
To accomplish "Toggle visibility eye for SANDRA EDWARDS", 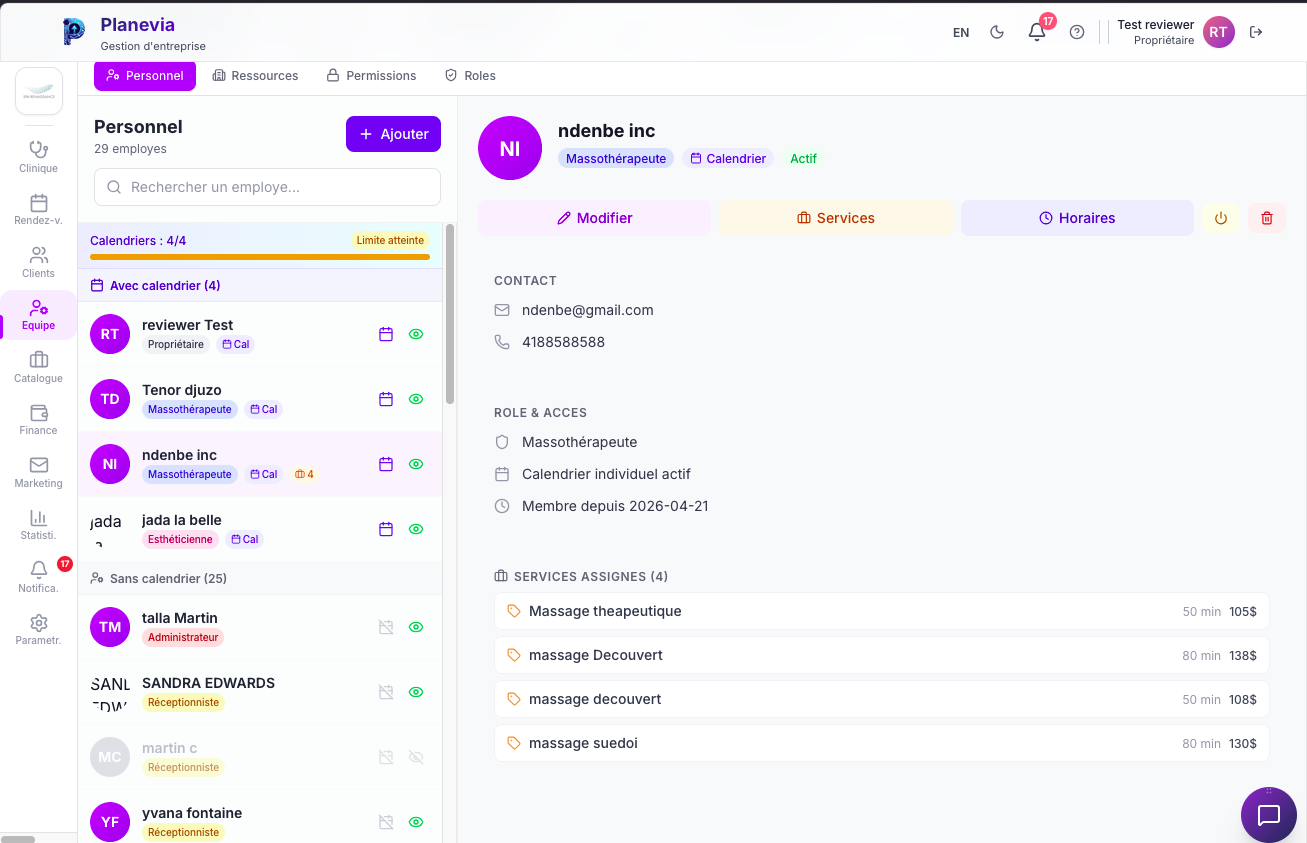I will 416,692.
